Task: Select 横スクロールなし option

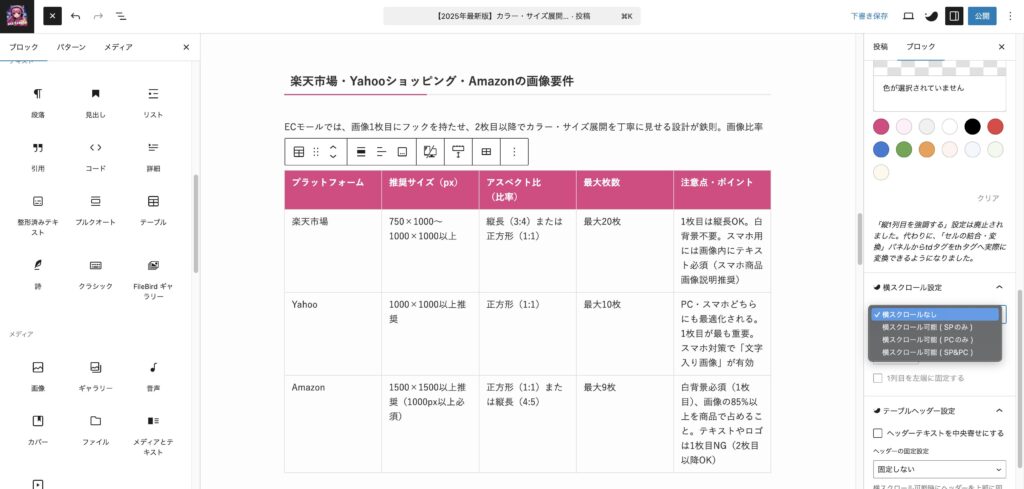Action: point(935,315)
